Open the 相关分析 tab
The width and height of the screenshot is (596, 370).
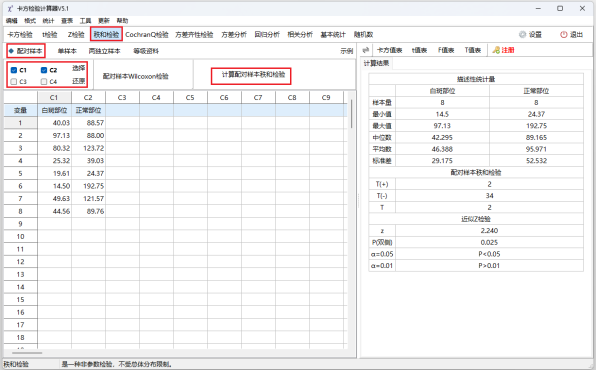pos(300,35)
